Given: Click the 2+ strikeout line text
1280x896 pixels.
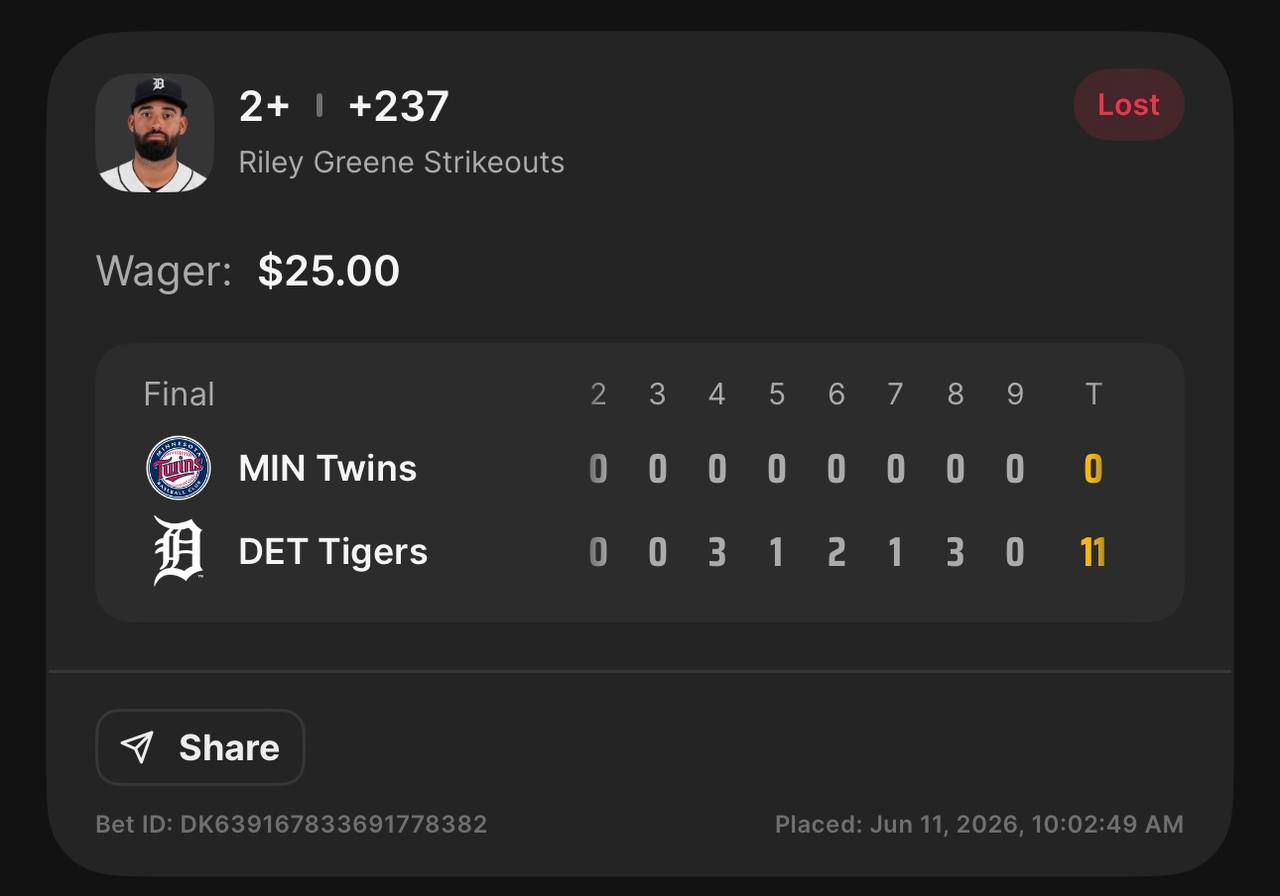Looking at the screenshot, I should [x=264, y=106].
